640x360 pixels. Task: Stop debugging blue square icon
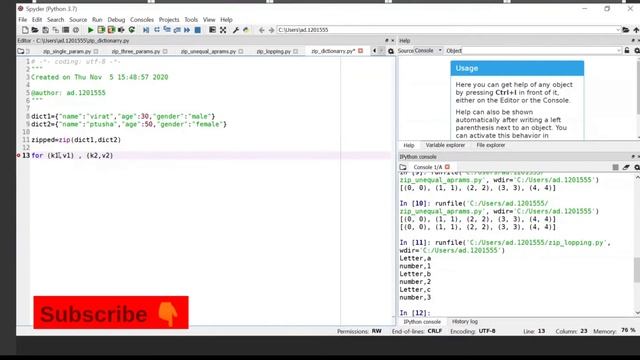[198, 30]
